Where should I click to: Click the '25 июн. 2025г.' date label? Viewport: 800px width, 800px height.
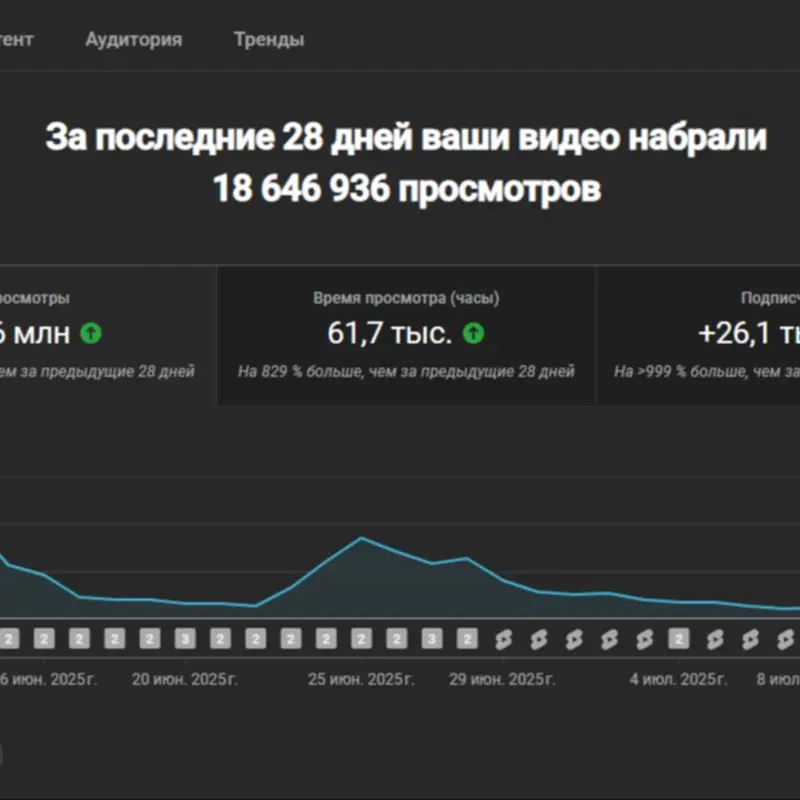[361, 679]
